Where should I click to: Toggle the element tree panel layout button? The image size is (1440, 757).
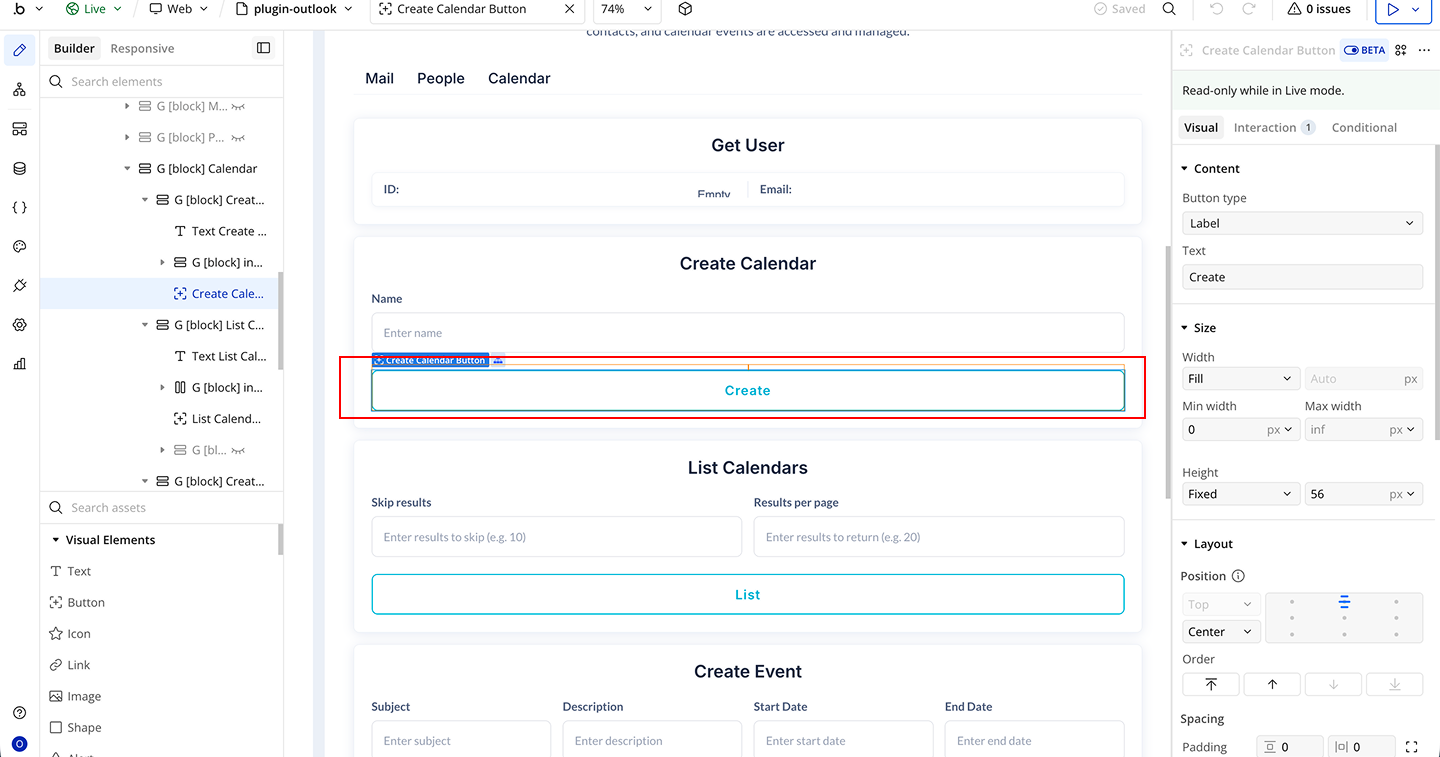(263, 48)
